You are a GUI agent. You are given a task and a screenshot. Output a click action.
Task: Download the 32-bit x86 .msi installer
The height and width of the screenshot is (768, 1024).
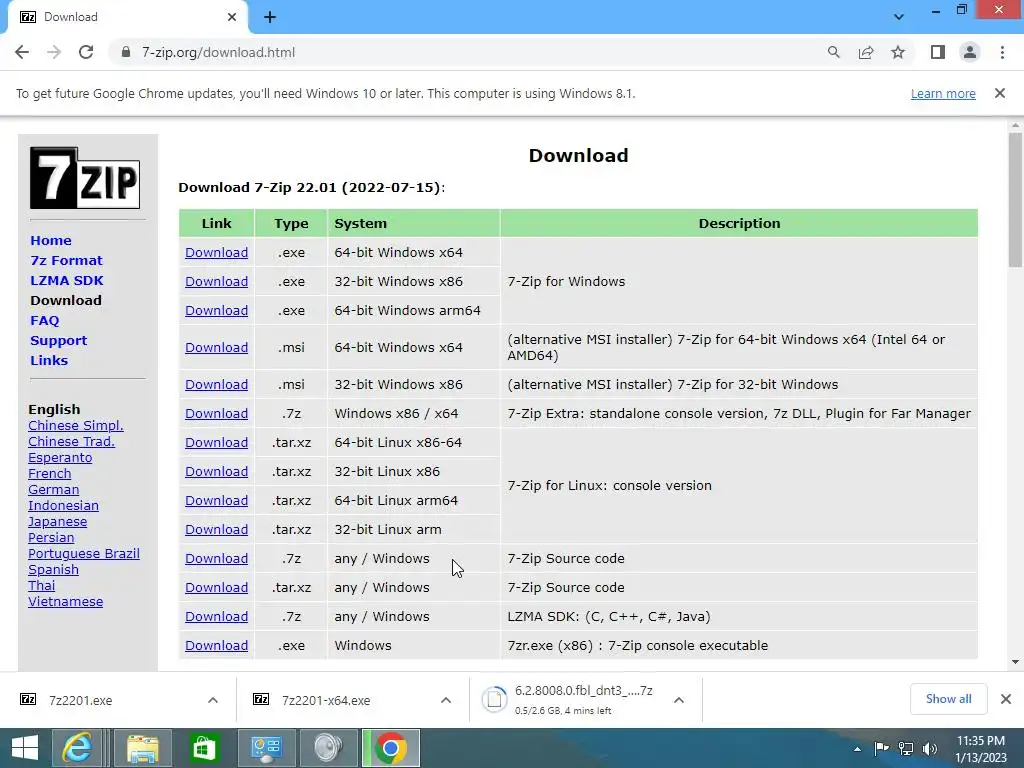pyautogui.click(x=216, y=385)
